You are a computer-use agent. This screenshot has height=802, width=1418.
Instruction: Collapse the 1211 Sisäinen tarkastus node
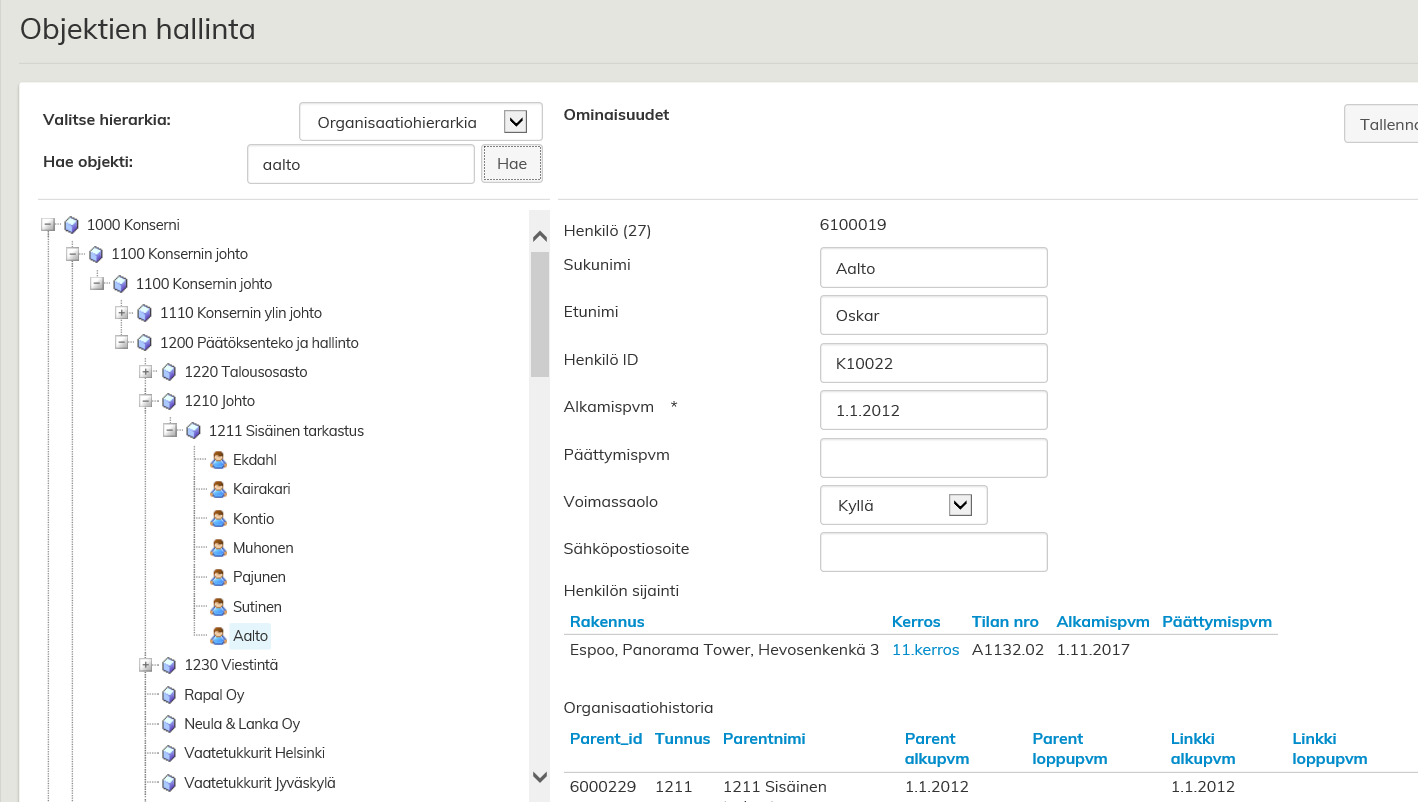[170, 431]
